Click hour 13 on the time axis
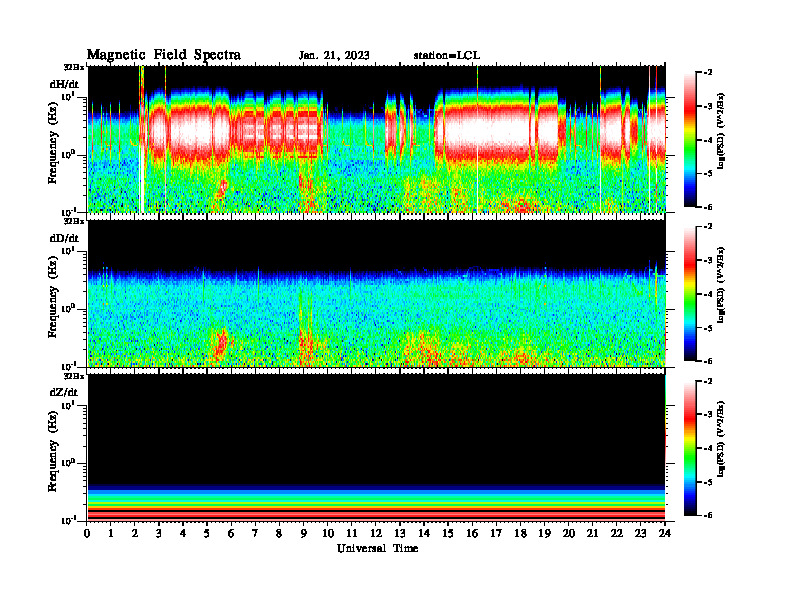The width and height of the screenshot is (792, 612). (x=400, y=533)
